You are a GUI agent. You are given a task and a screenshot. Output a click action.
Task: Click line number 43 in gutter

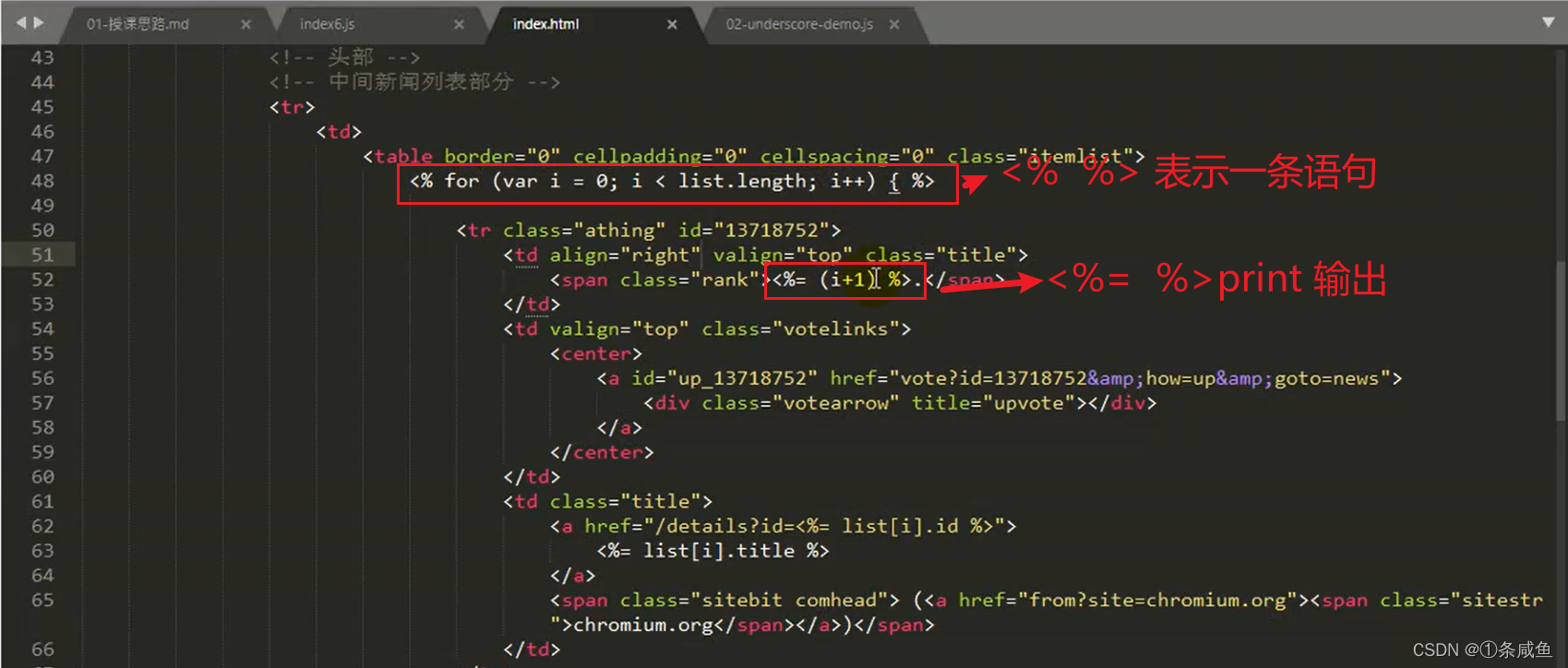pyautogui.click(x=42, y=57)
